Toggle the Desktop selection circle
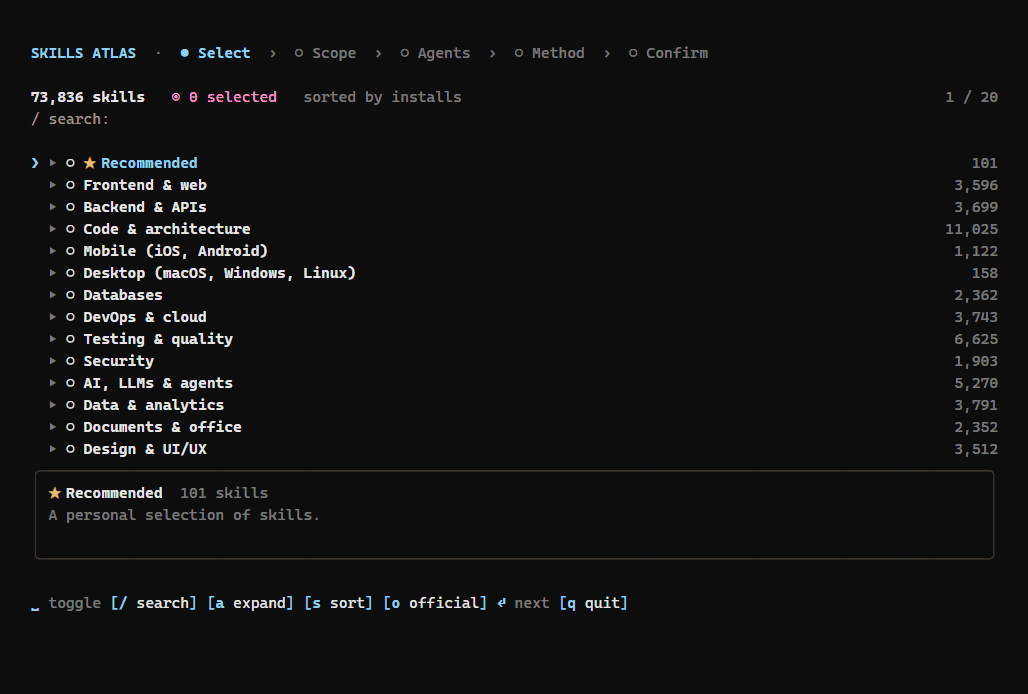The height and width of the screenshot is (694, 1028). click(70, 273)
